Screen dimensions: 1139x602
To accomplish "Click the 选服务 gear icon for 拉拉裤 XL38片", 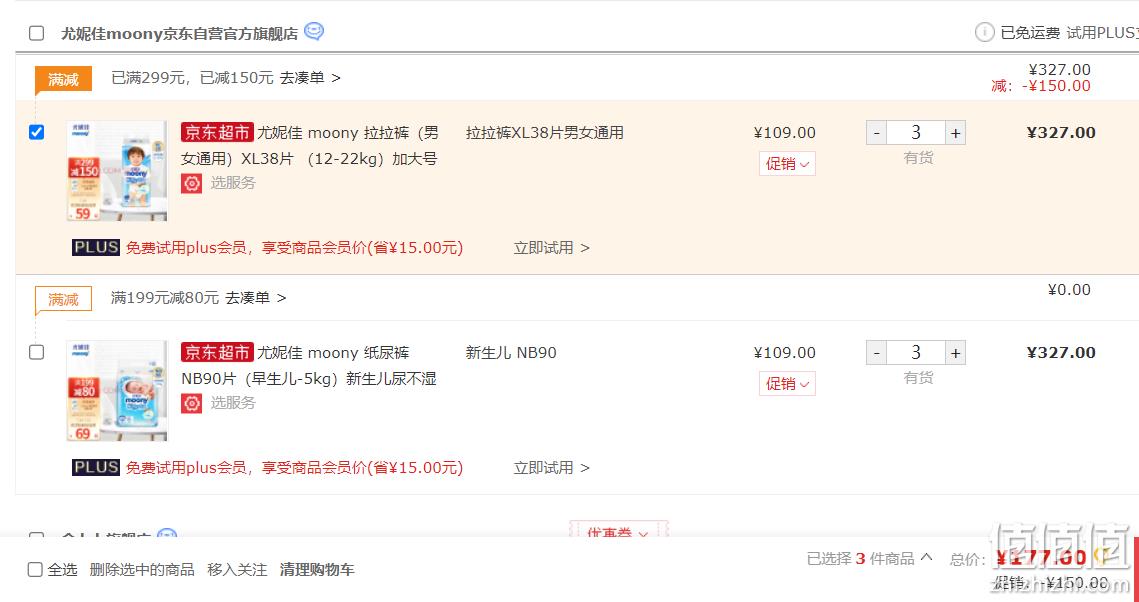I will point(192,183).
